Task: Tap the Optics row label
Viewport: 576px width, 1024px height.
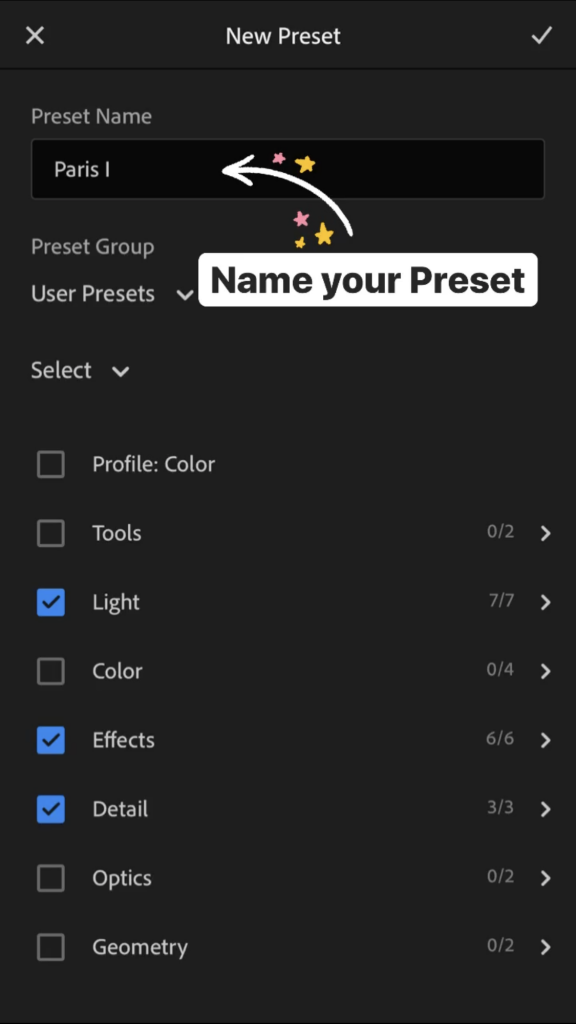Action: (121, 878)
